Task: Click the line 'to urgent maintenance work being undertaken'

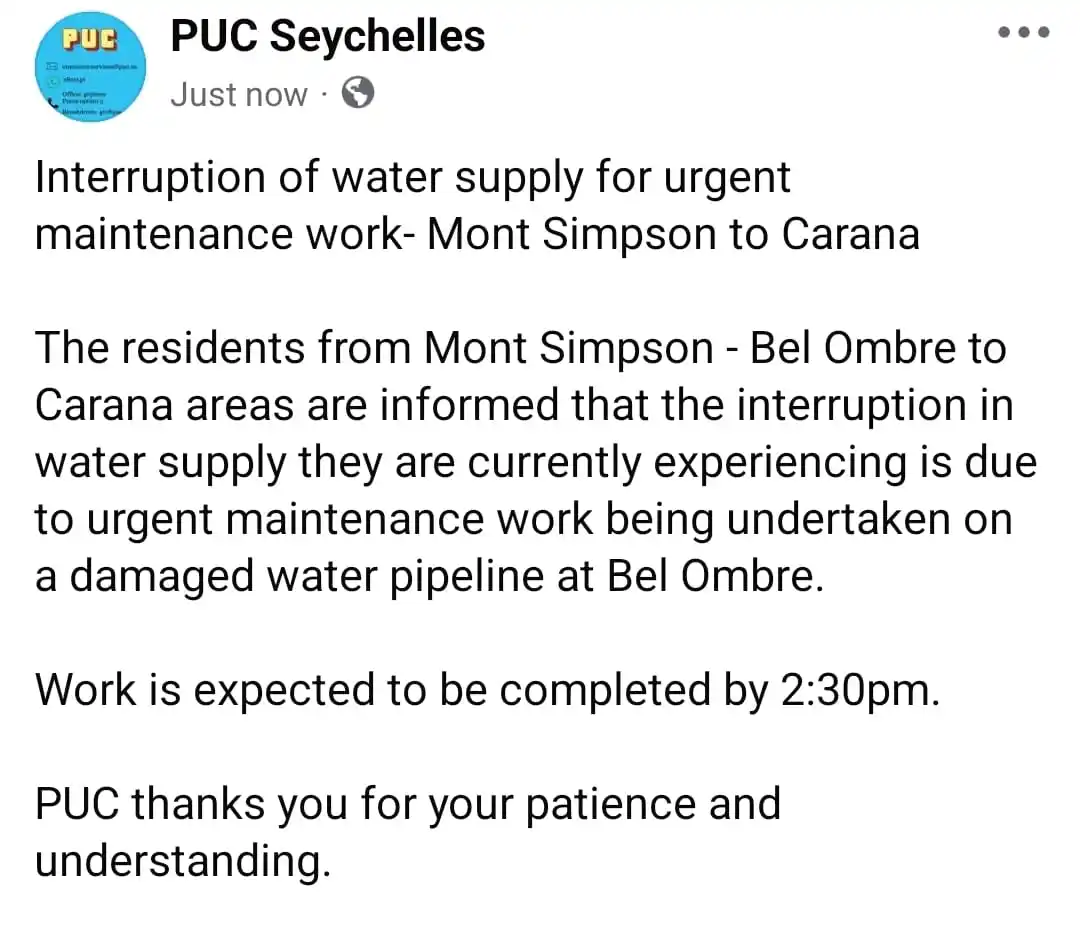Action: 523,519
